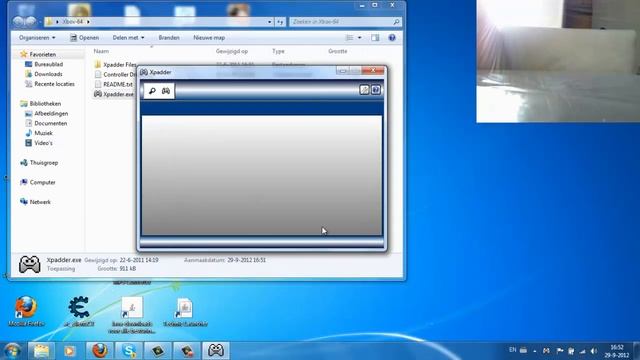Click the edit icon beside Xpadder help
Viewport: 640px width, 360px height.
pos(364,90)
